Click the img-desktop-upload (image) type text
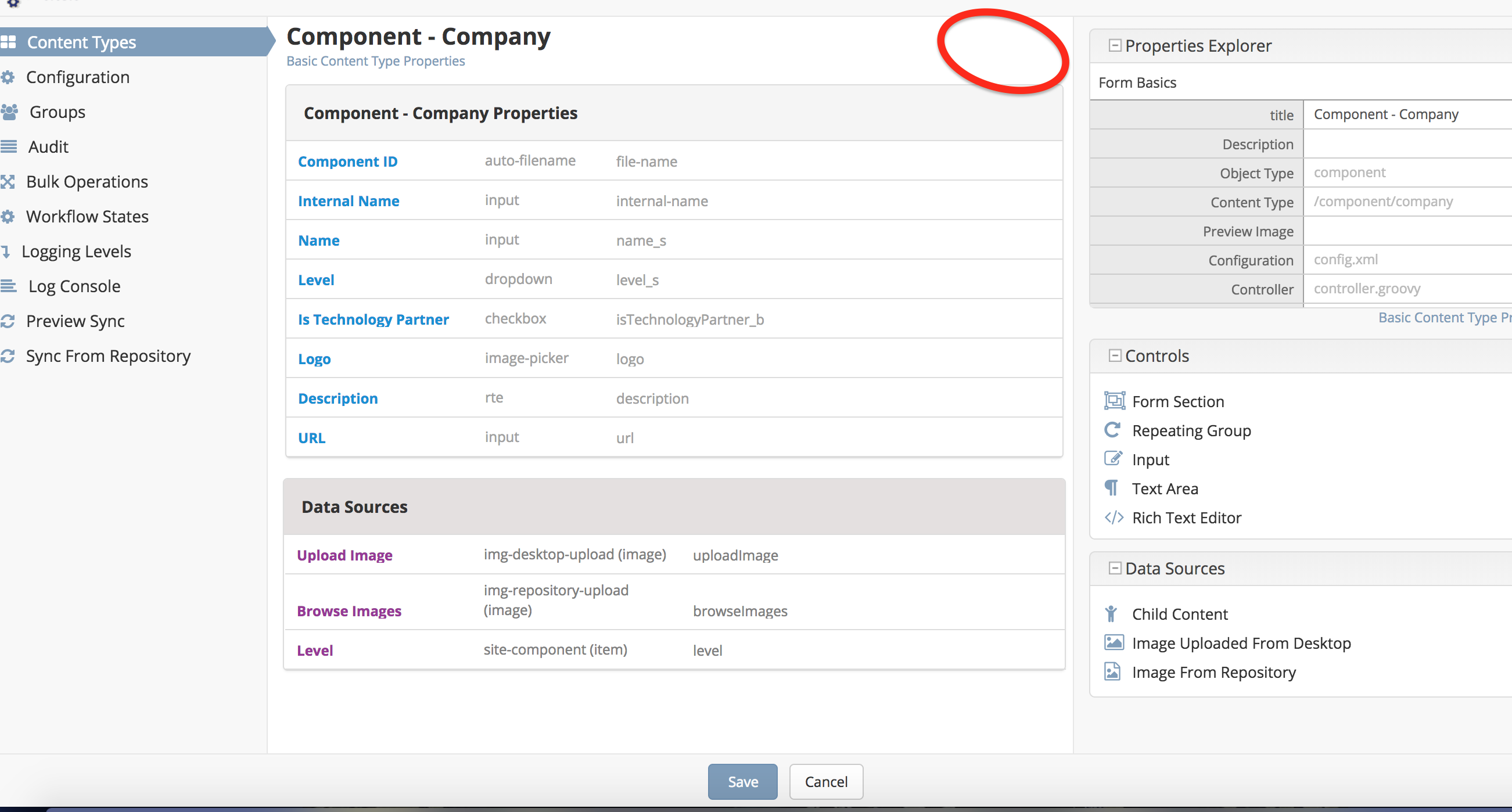Screen dimensions: 1512x812 point(574,554)
